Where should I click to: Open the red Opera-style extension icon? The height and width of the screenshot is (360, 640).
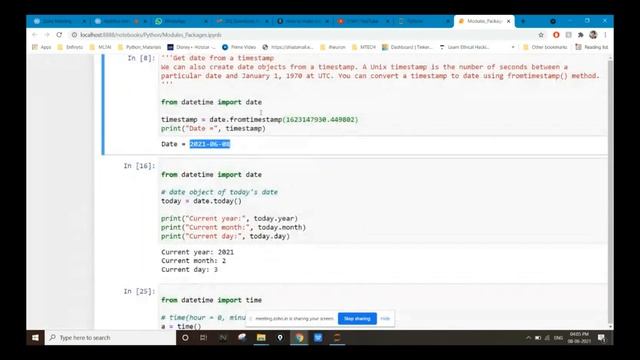556,35
